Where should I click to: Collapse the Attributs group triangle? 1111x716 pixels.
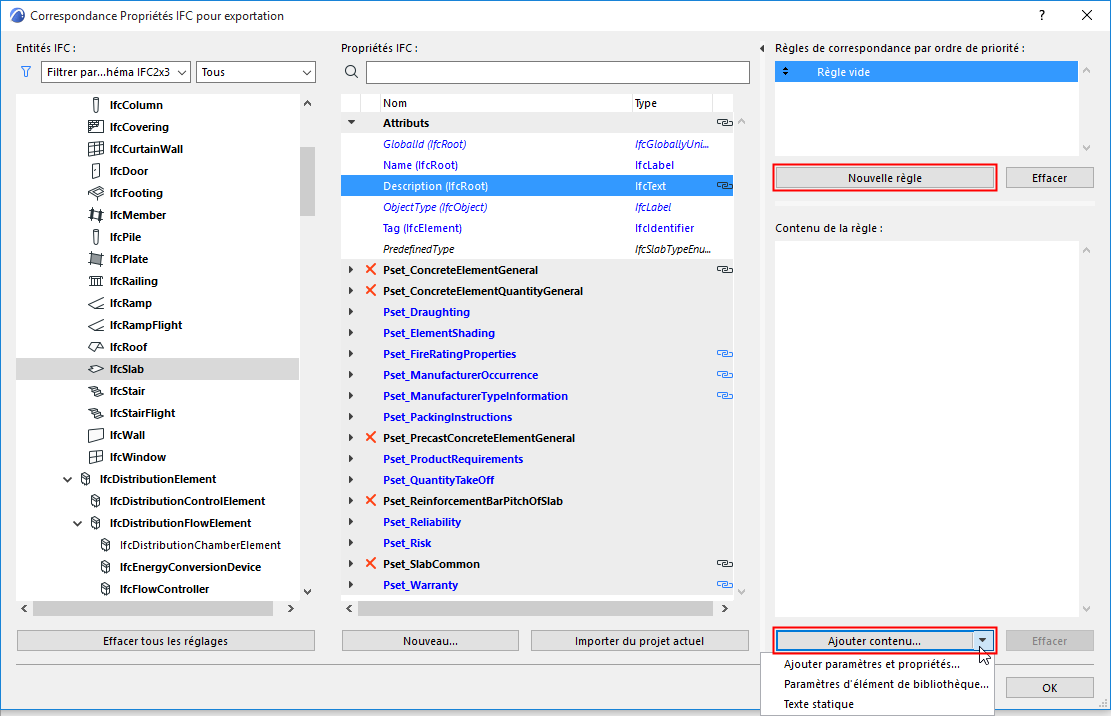pyautogui.click(x=351, y=123)
